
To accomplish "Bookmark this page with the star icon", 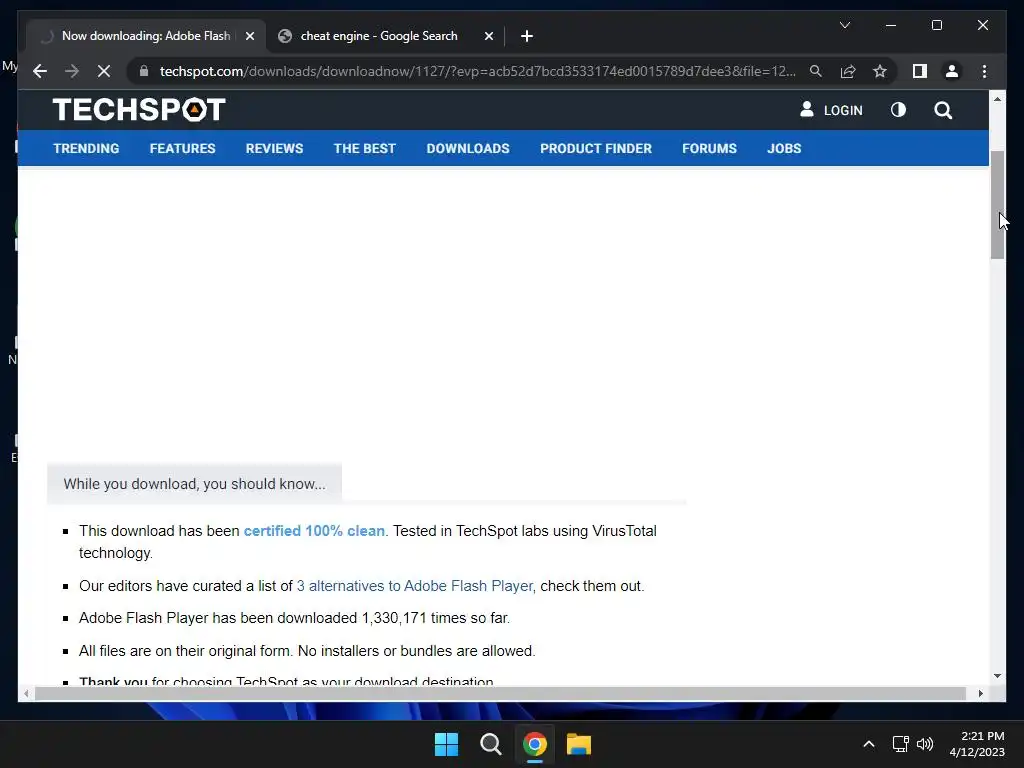I will 880,71.
